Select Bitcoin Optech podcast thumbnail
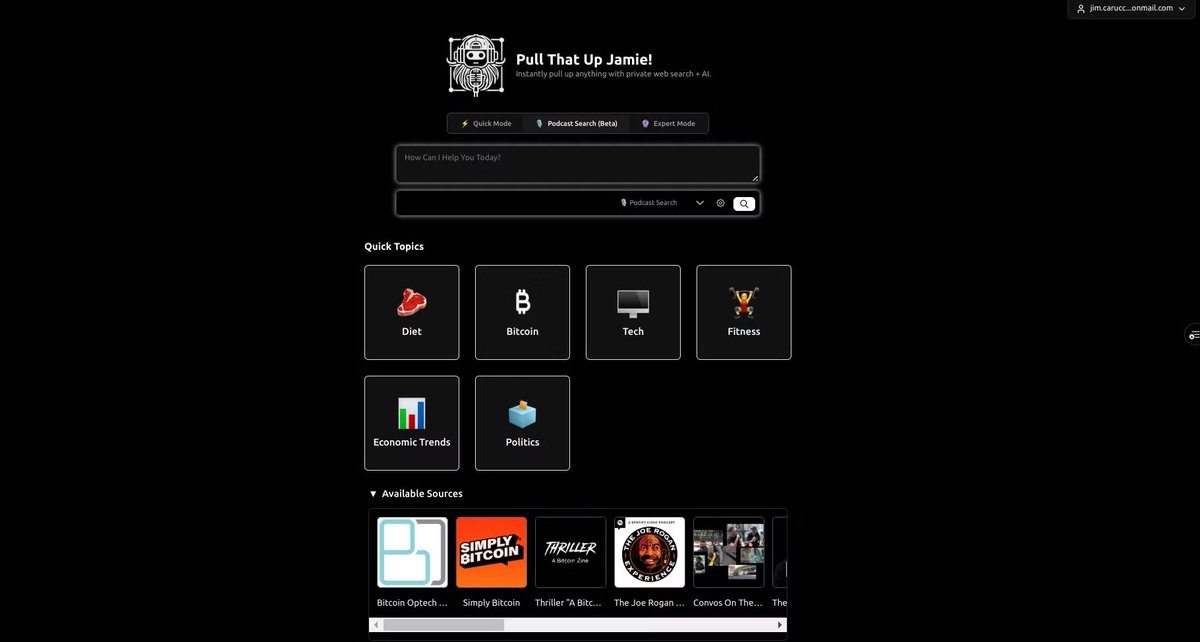Screen dimensions: 1200x642 tap(412, 552)
